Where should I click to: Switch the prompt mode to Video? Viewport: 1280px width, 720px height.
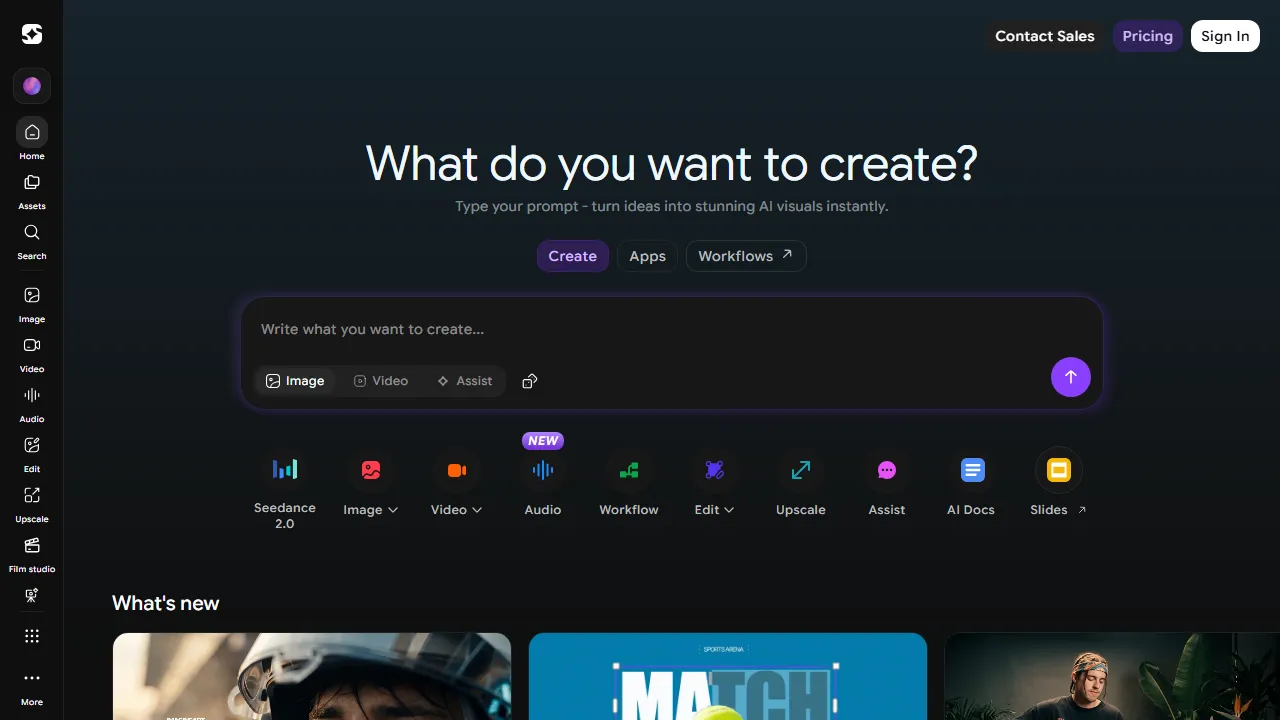[381, 381]
